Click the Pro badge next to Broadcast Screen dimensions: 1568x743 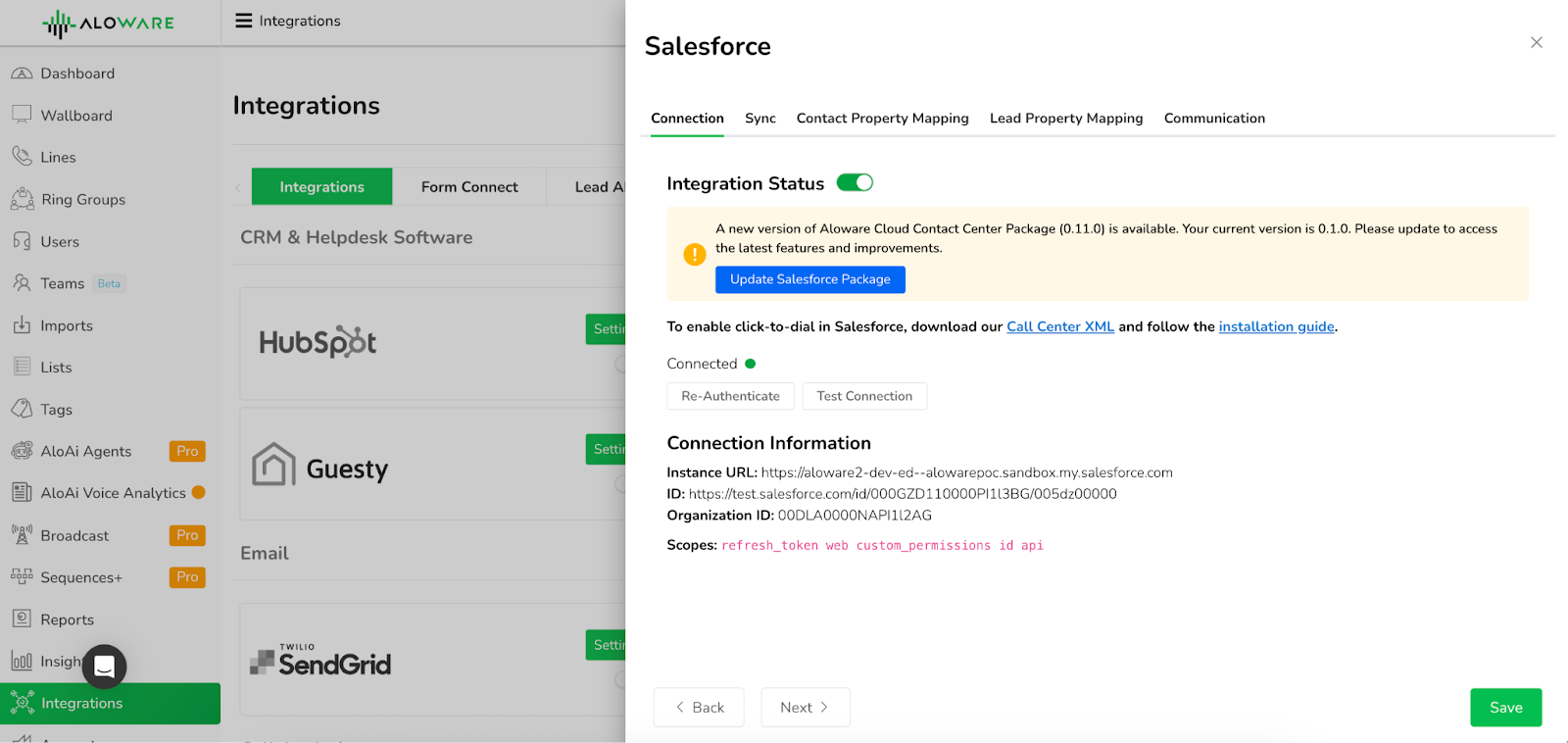coord(187,535)
